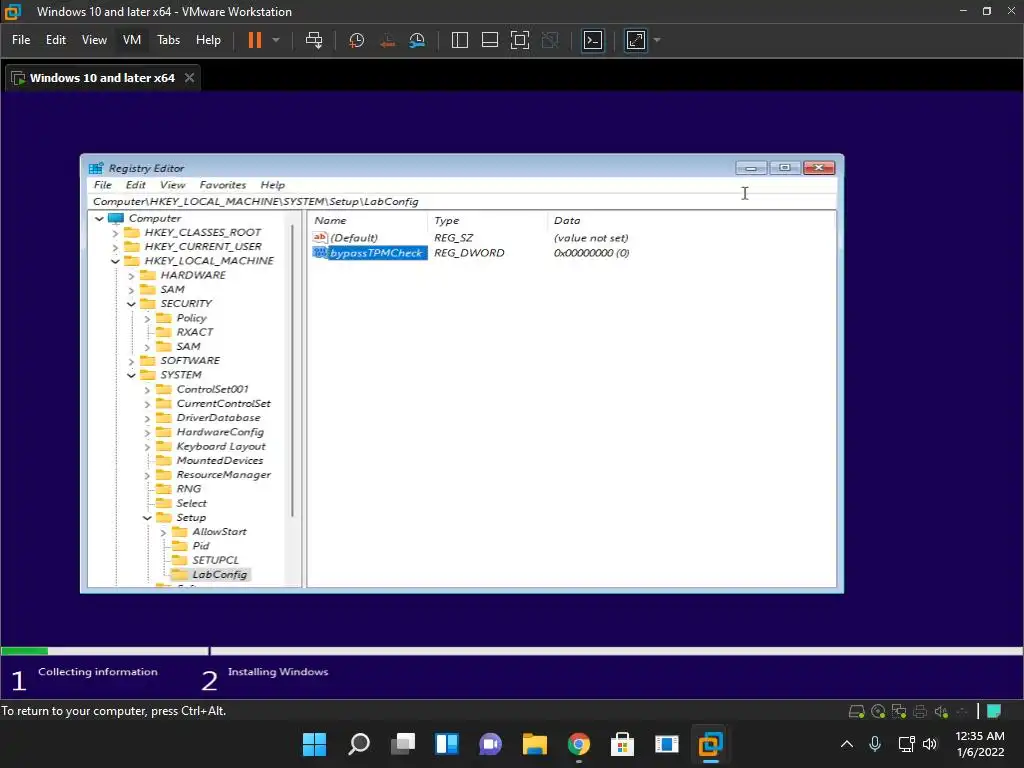1024x768 pixels.
Task: Open Registry Editor Help menu
Action: [272, 185]
